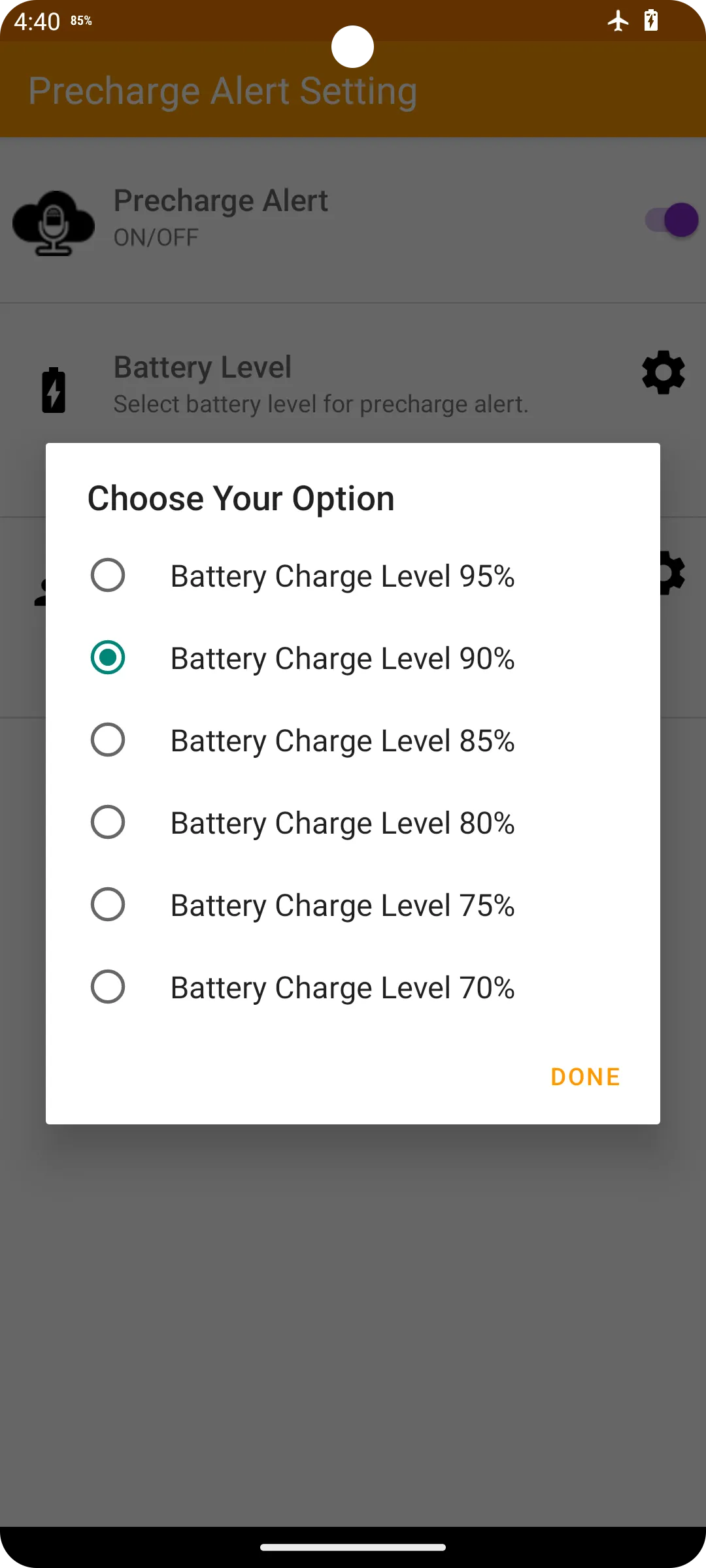Tap the Precharge Alert ON/OFF row text

221,218
